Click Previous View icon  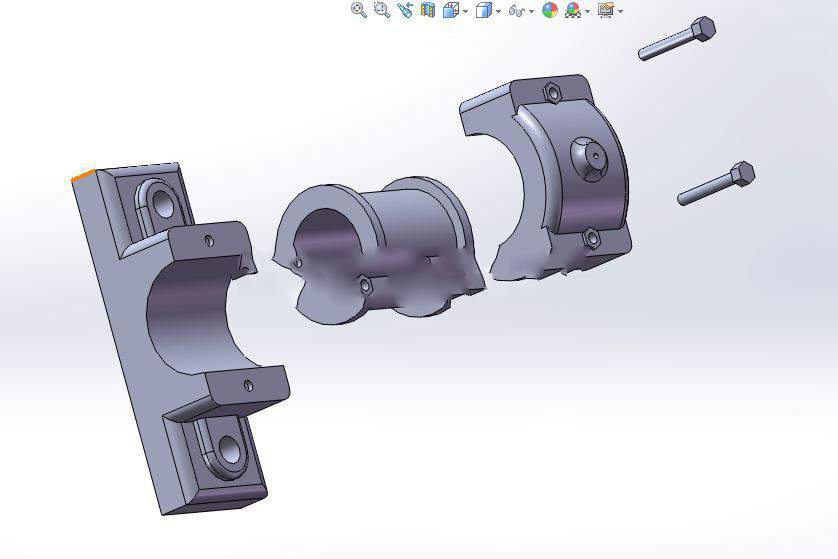[405, 10]
